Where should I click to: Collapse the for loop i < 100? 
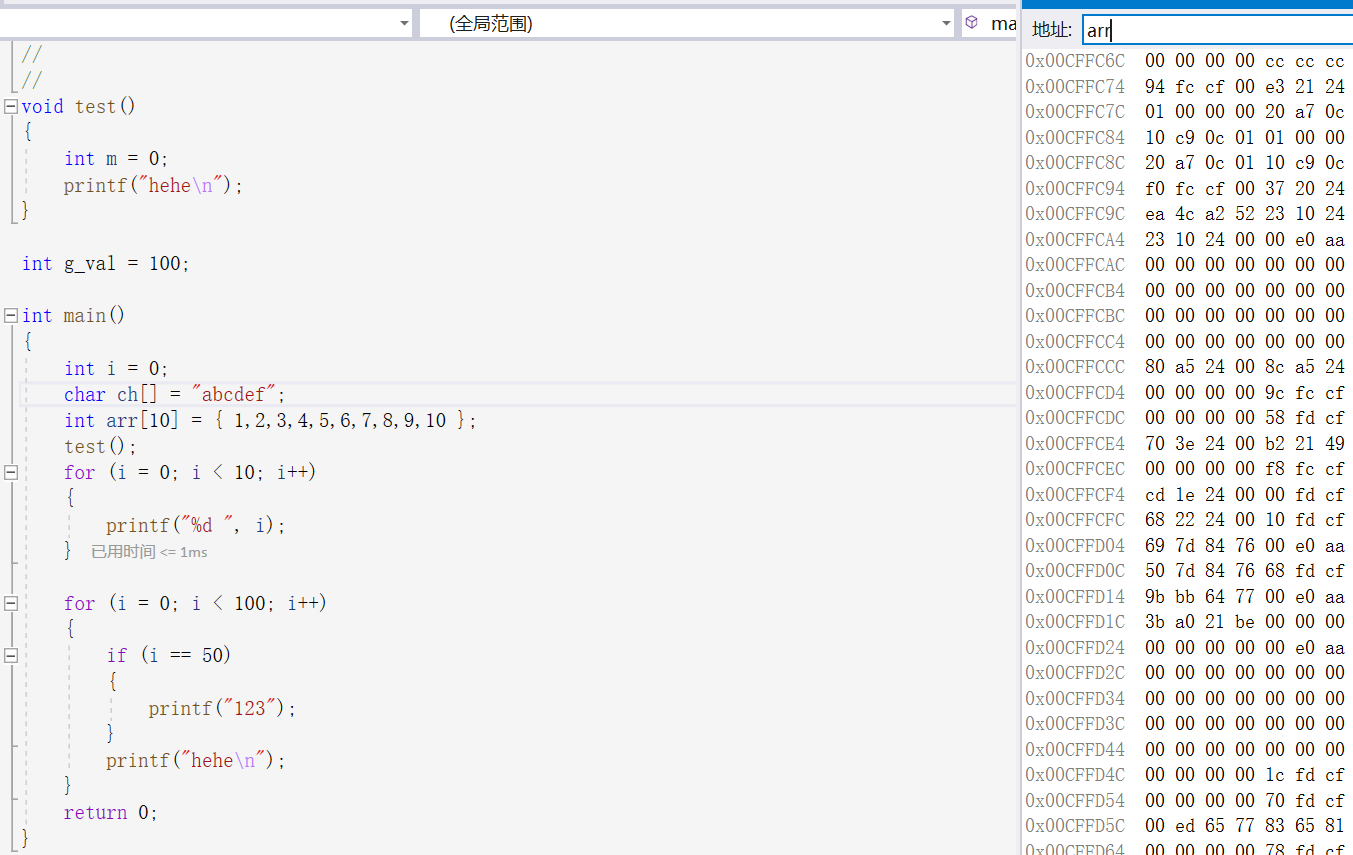click(10, 603)
